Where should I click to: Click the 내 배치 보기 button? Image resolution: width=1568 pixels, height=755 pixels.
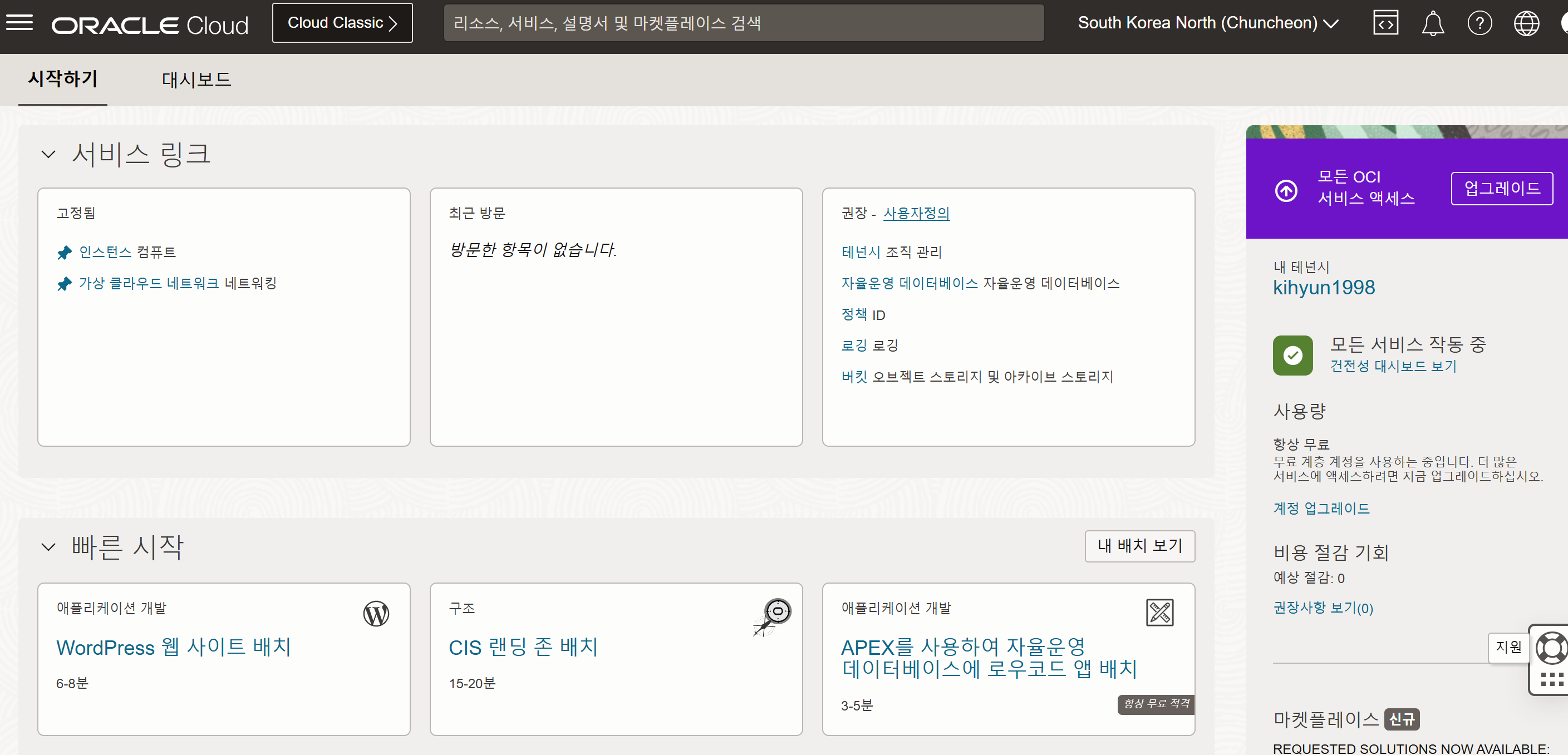(x=1139, y=546)
